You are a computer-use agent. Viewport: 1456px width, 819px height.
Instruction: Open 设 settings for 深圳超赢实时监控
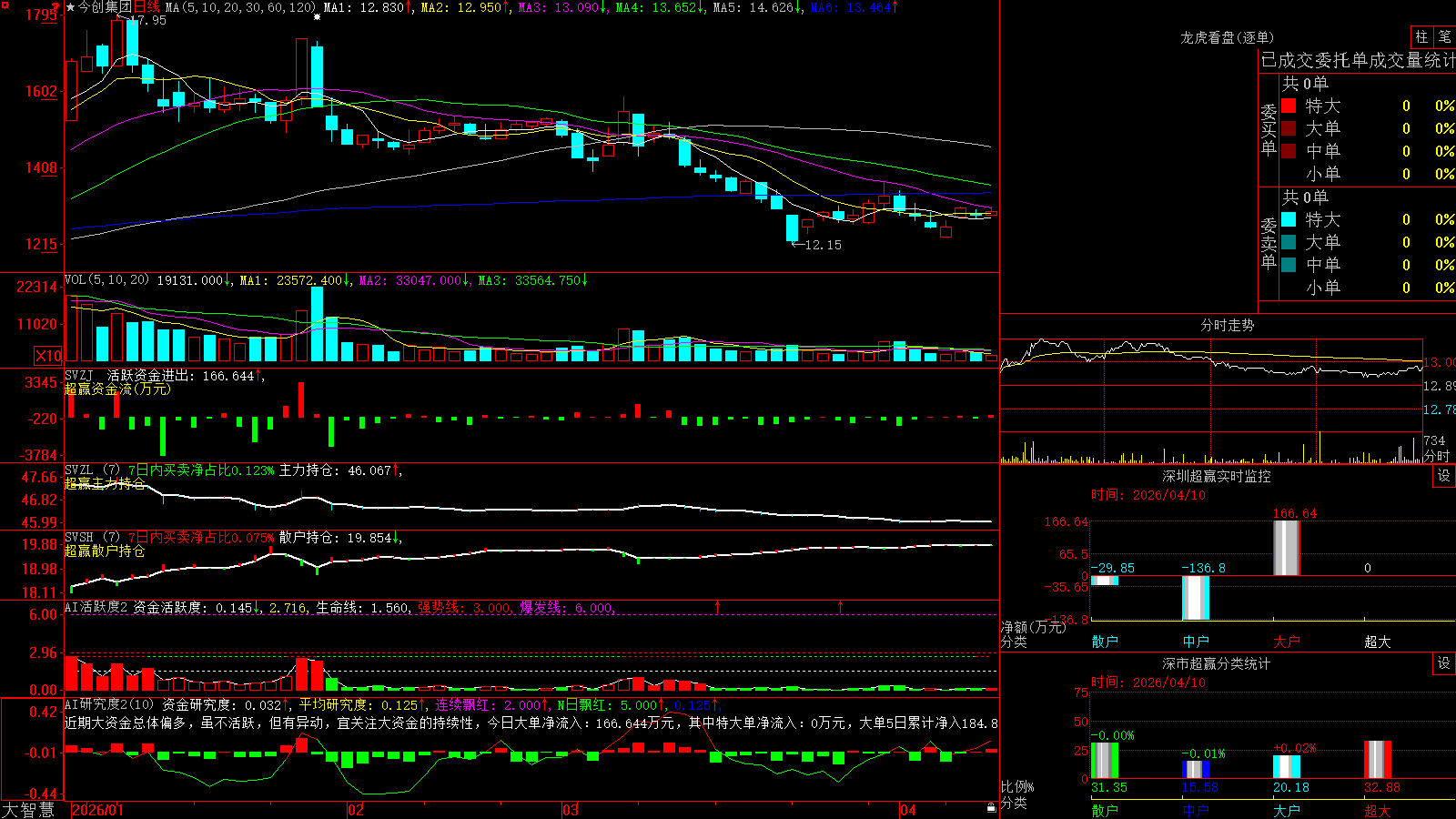click(1444, 476)
